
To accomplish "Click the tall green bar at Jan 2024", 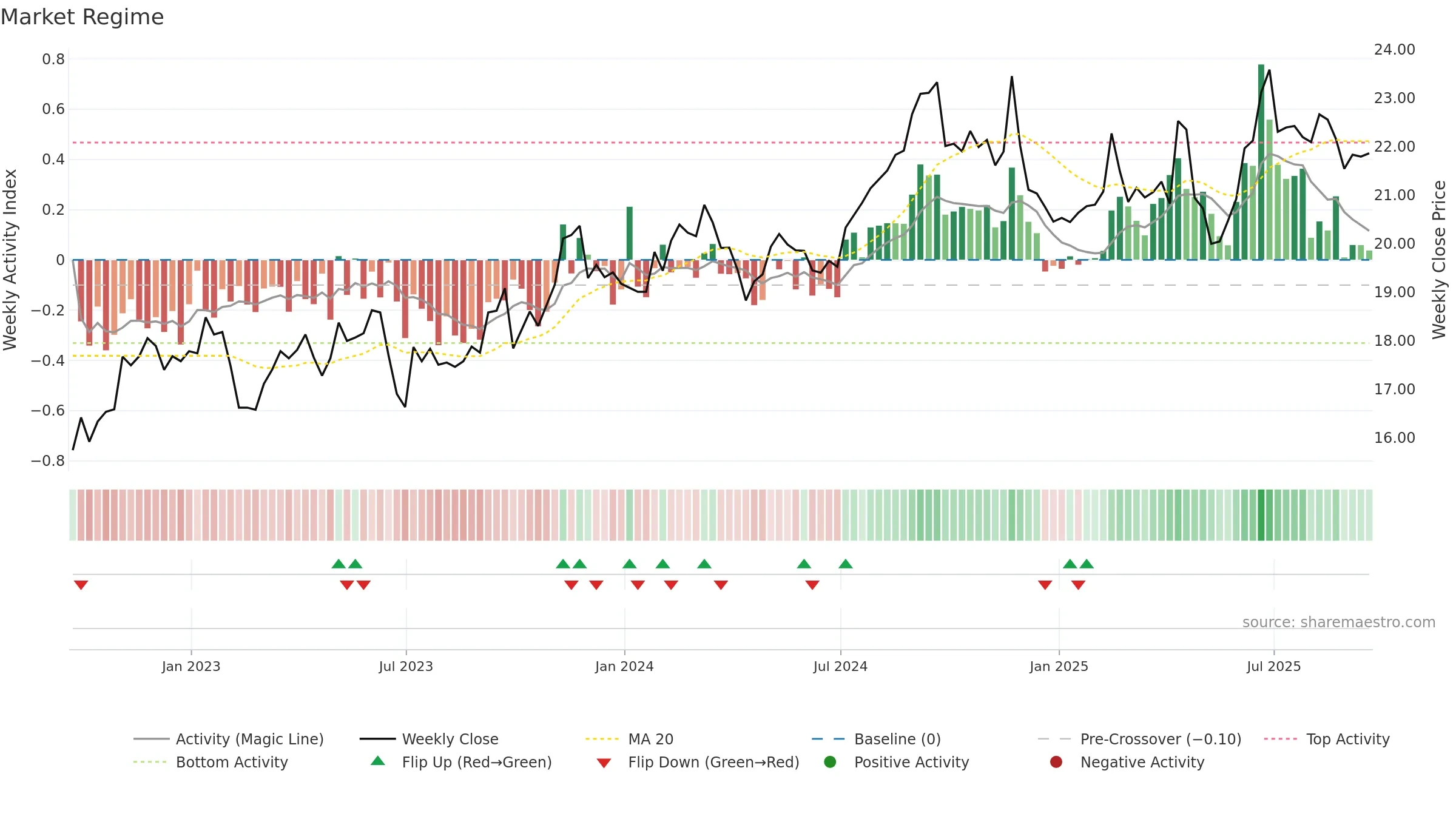I will [630, 233].
